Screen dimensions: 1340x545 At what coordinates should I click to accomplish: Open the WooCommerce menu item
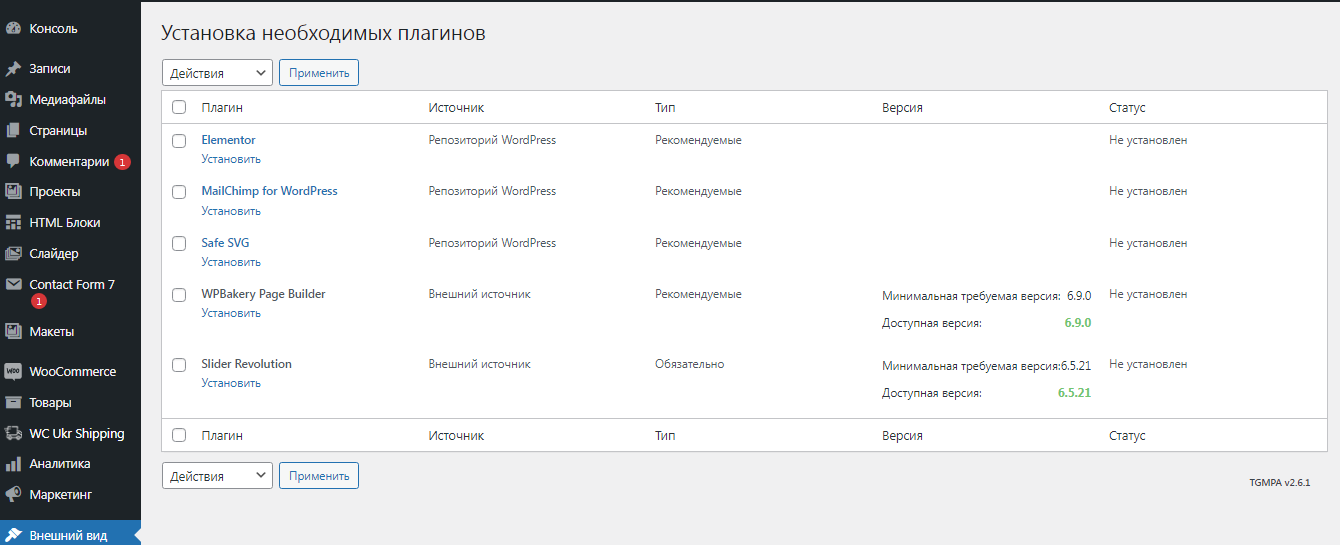(73, 371)
